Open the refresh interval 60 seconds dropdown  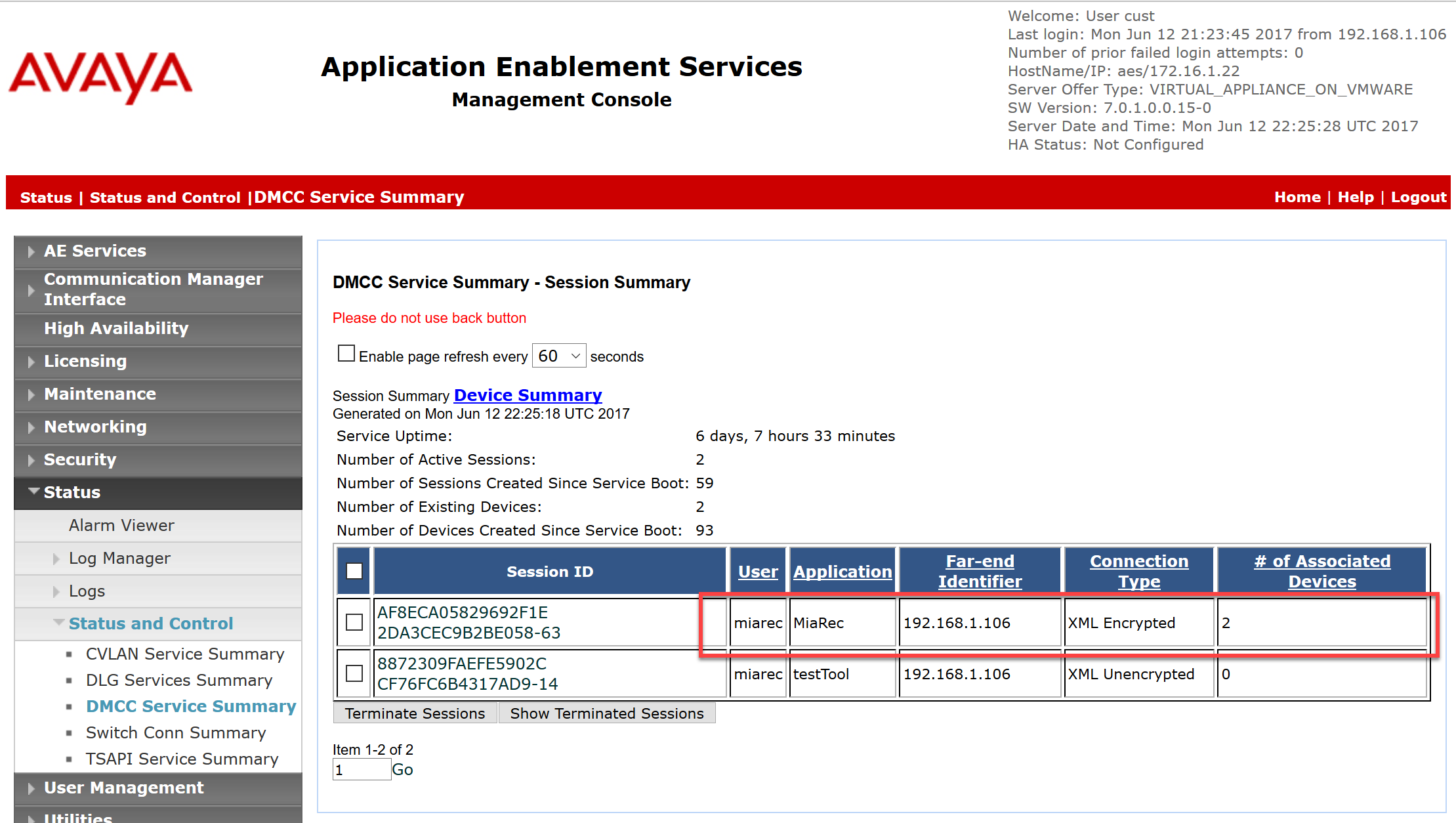coord(559,356)
